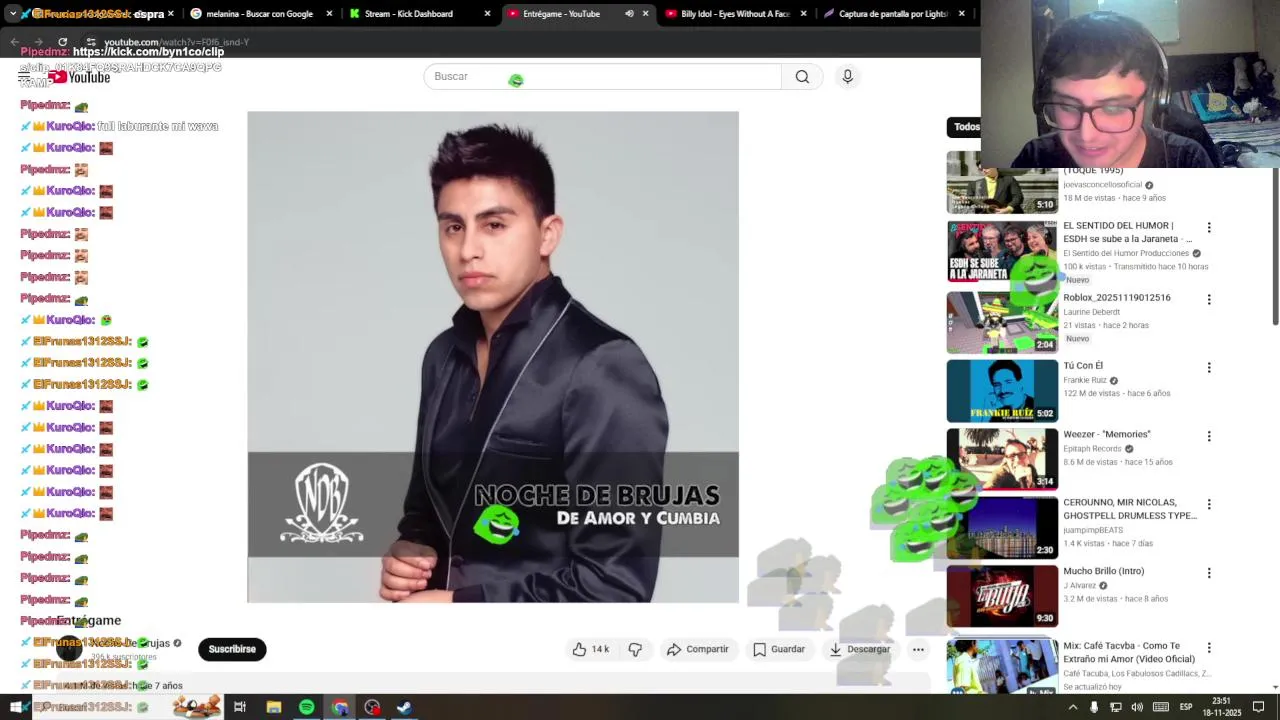Like the video with thumbs up
Screen dimensions: 1280x720
(x=590, y=649)
